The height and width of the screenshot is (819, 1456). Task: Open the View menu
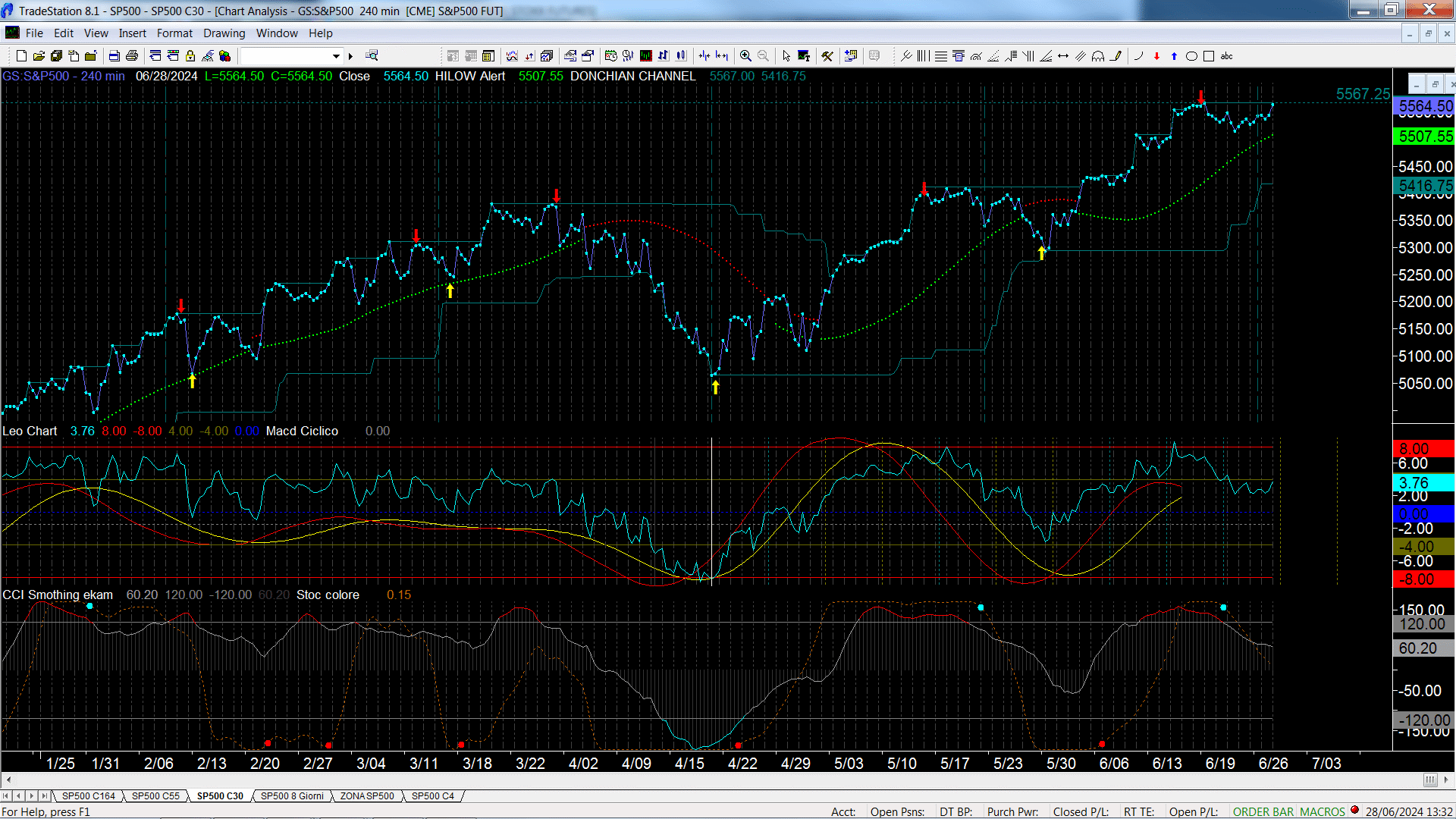96,33
